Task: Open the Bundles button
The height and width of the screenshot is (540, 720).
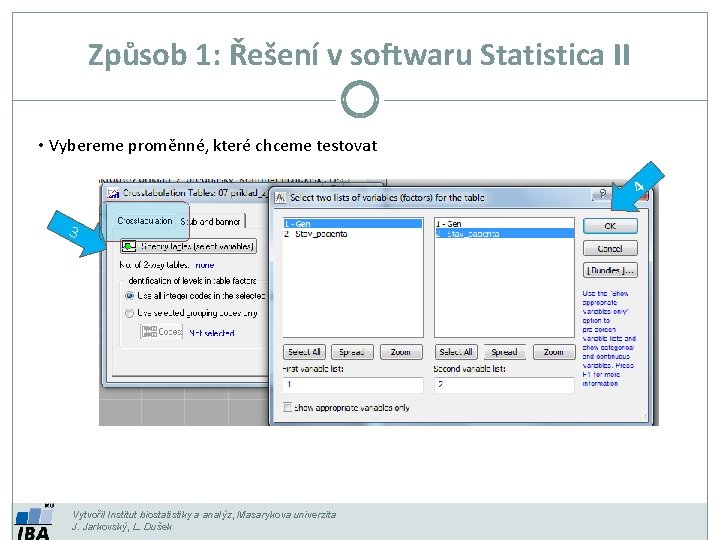Action: [x=610, y=270]
